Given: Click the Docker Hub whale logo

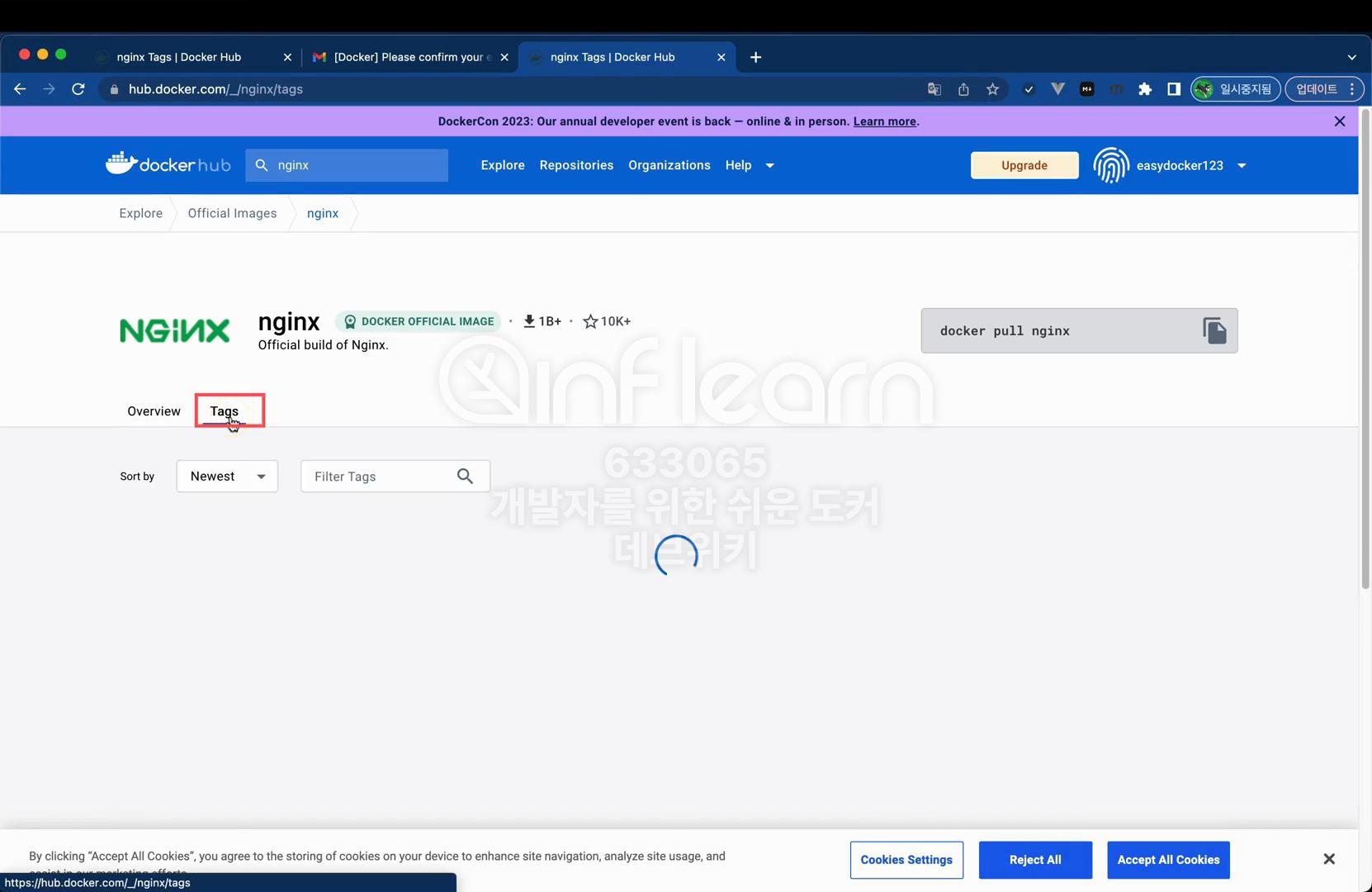Looking at the screenshot, I should 168,164.
